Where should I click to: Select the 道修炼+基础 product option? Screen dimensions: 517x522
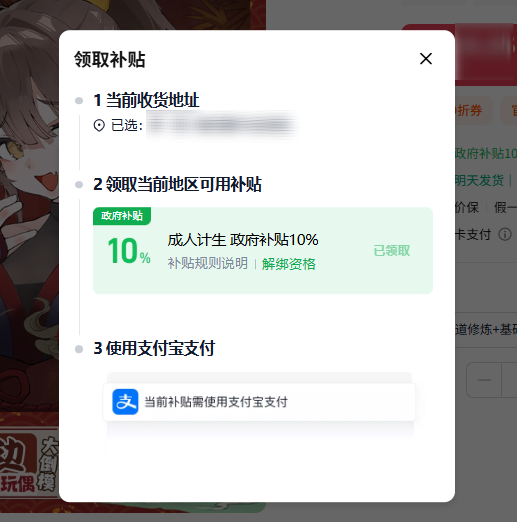pos(486,330)
